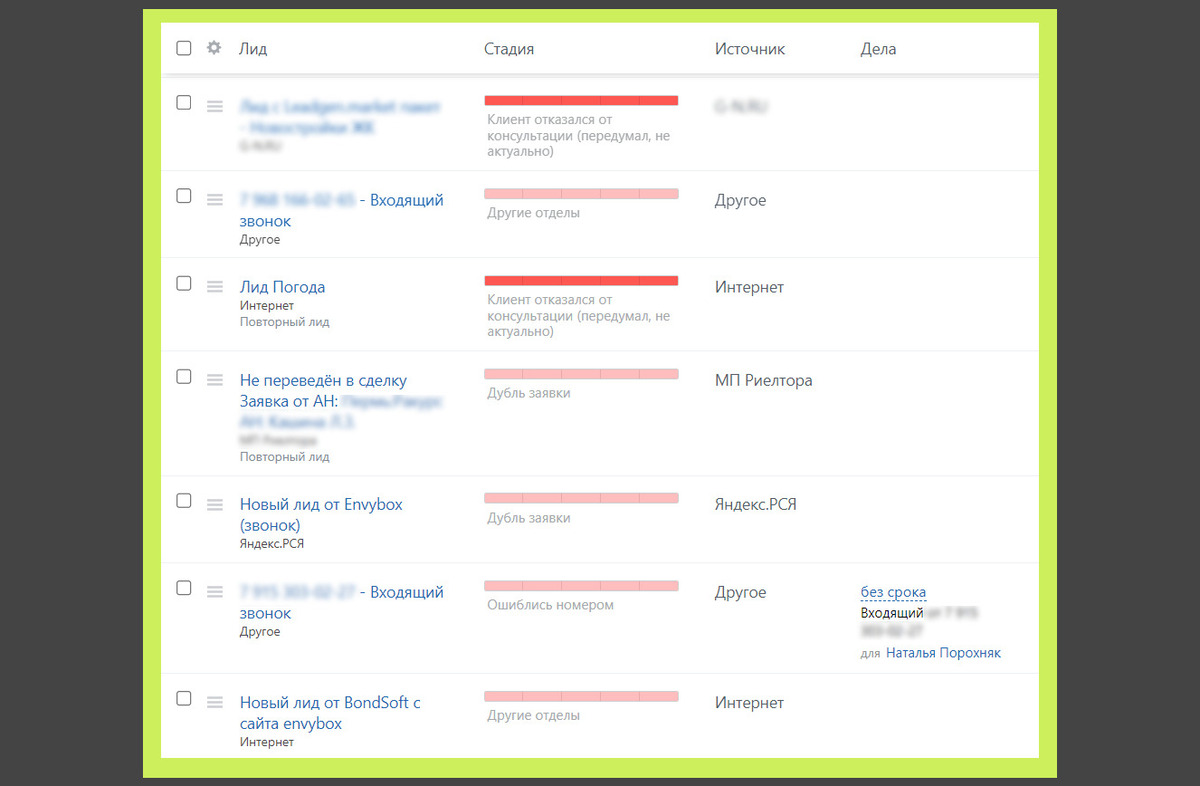The image size is (1200, 786).
Task: Sort by the Стадия column header
Action: [x=509, y=49]
